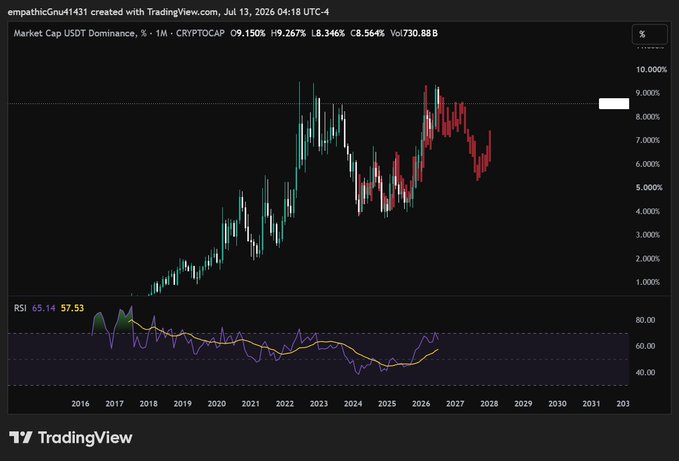Click the 5.000% price axis label
This screenshot has width=679, height=461.
coord(649,187)
